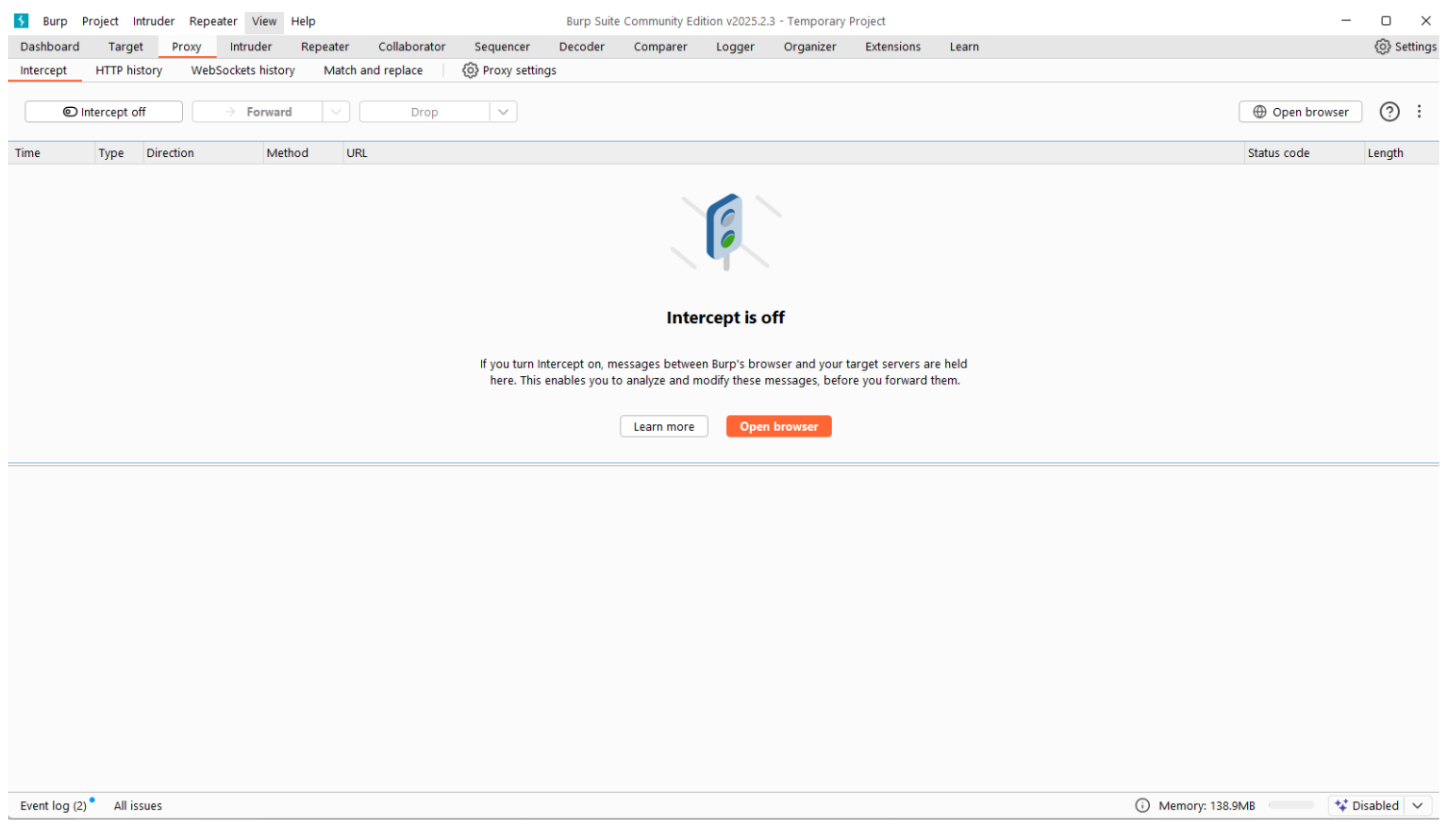Switch to the Repeater tab
1448x834 pixels.
[x=325, y=46]
